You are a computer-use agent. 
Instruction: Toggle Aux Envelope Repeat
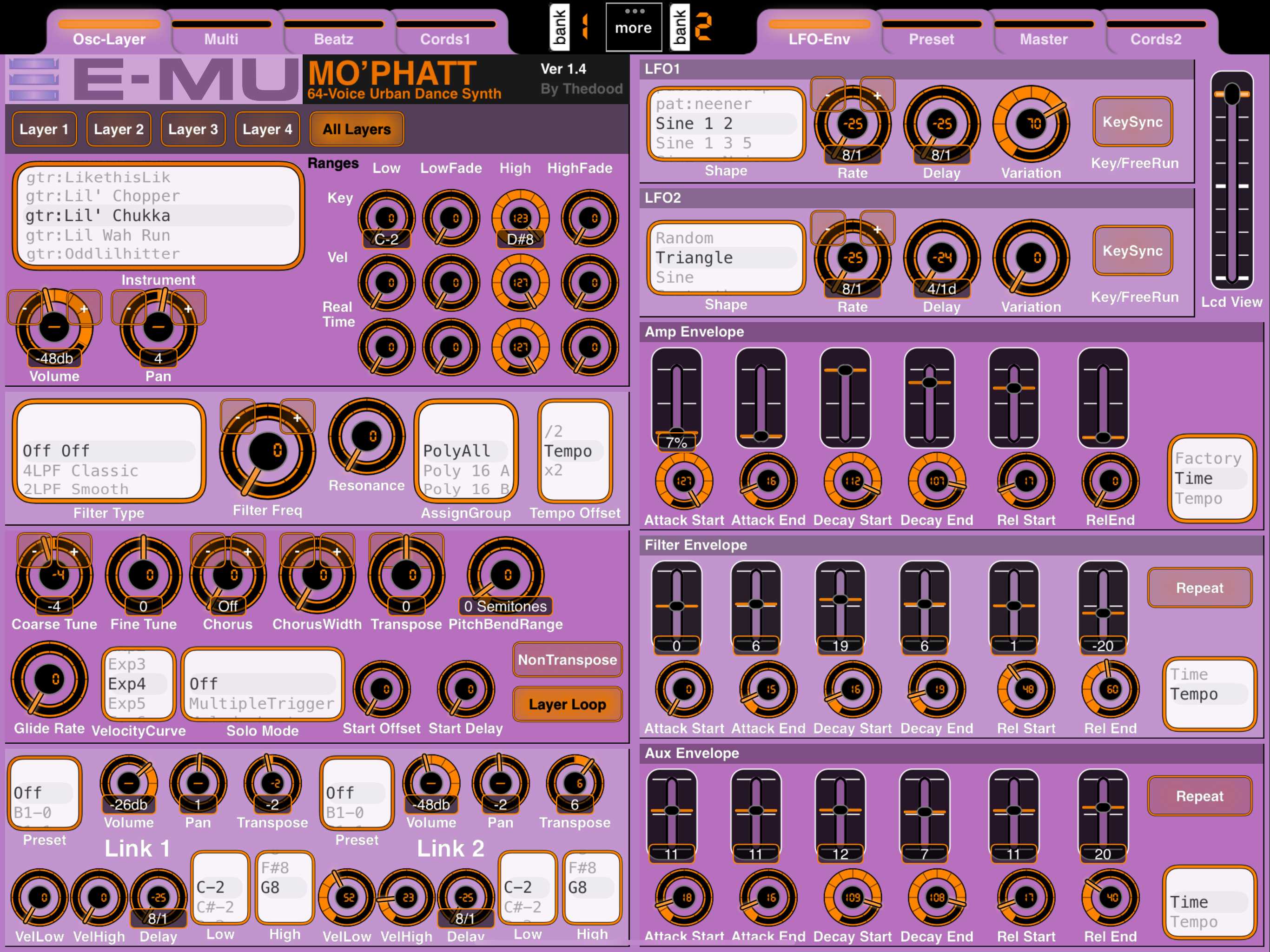[x=1199, y=796]
